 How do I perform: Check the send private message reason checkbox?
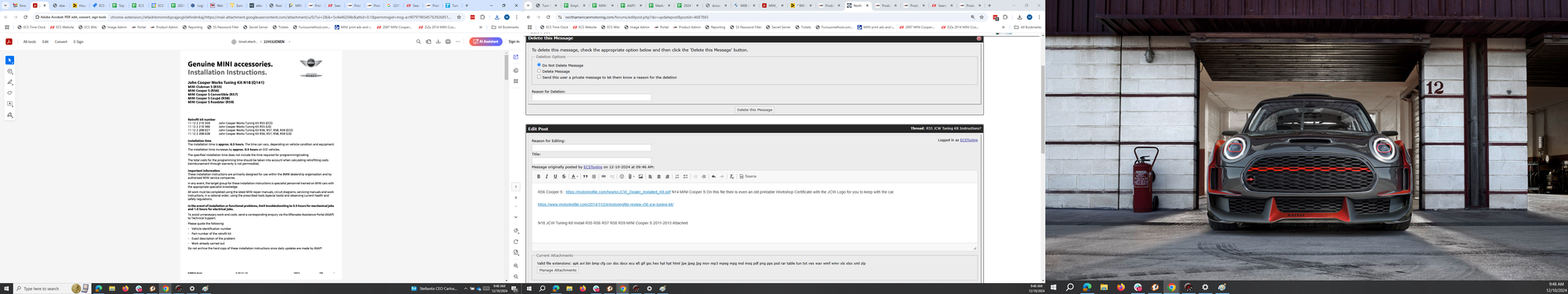point(539,77)
